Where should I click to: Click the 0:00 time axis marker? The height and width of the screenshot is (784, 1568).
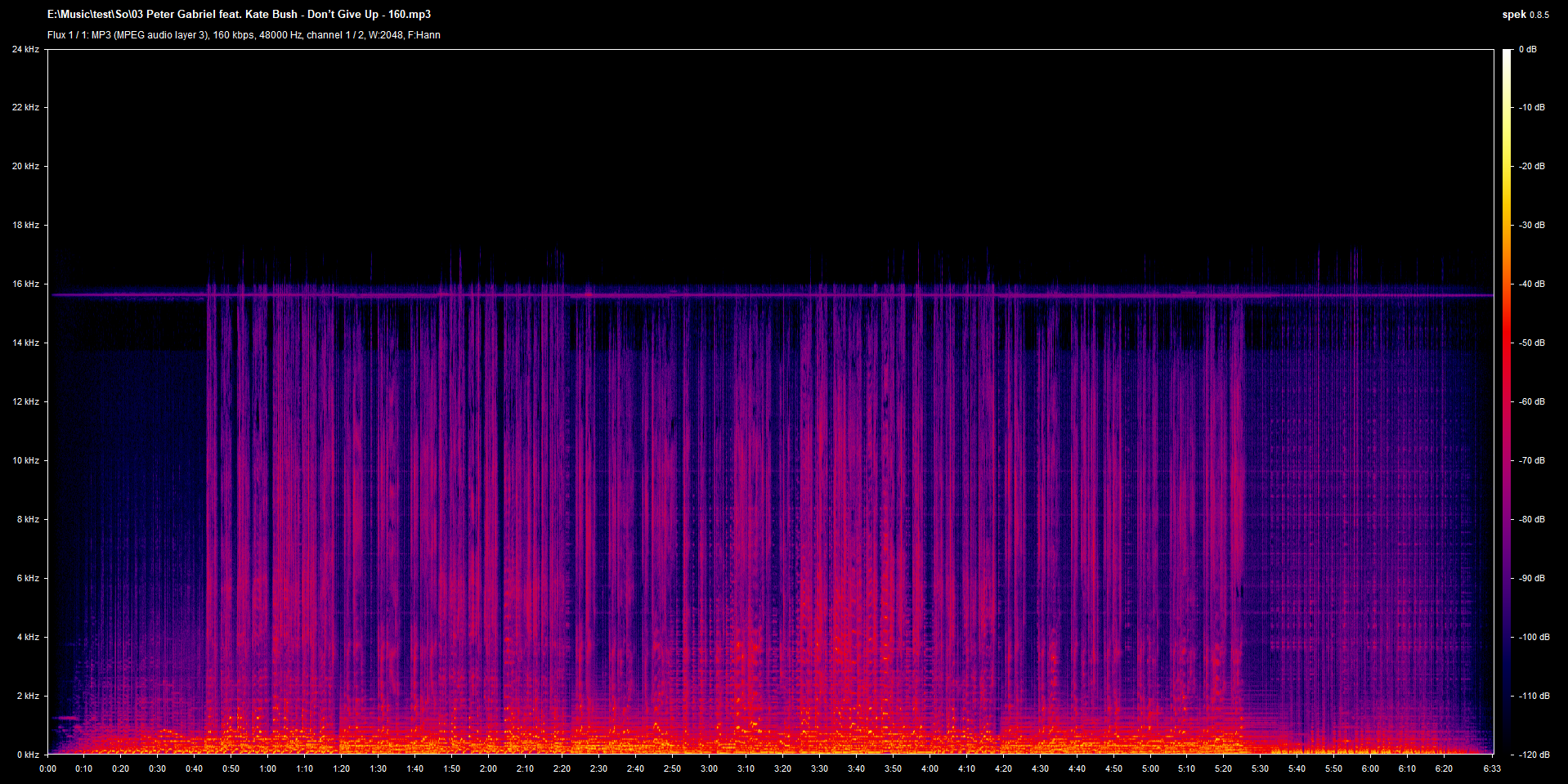[x=48, y=768]
